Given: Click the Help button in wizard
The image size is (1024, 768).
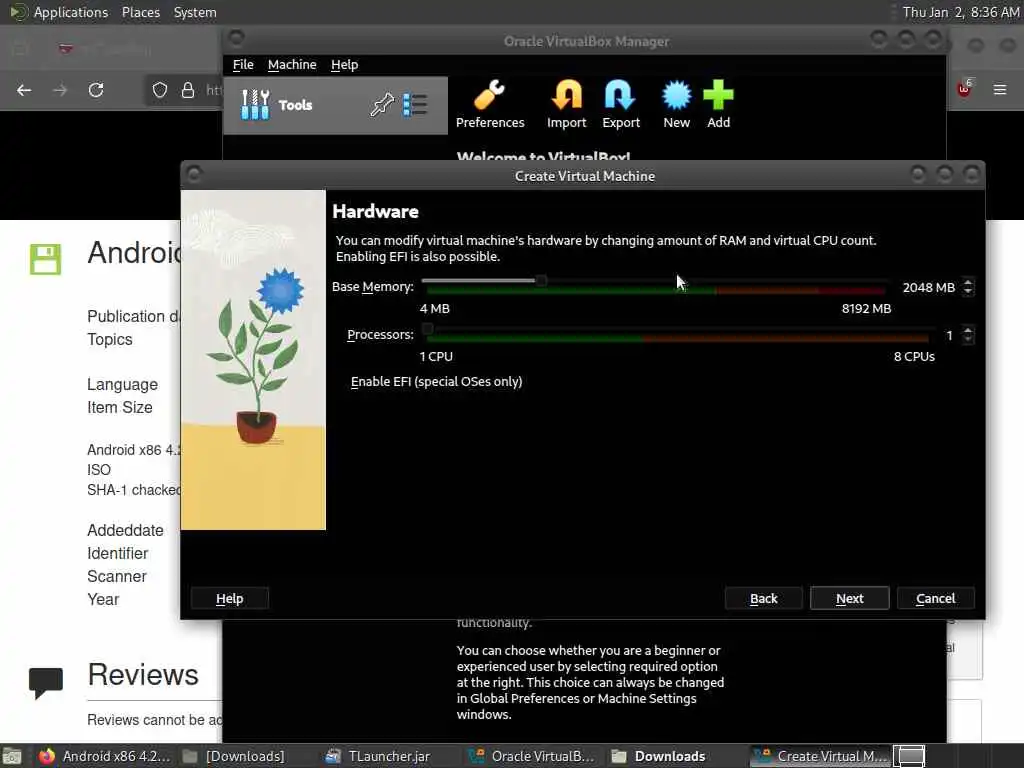Looking at the screenshot, I should pos(229,598).
